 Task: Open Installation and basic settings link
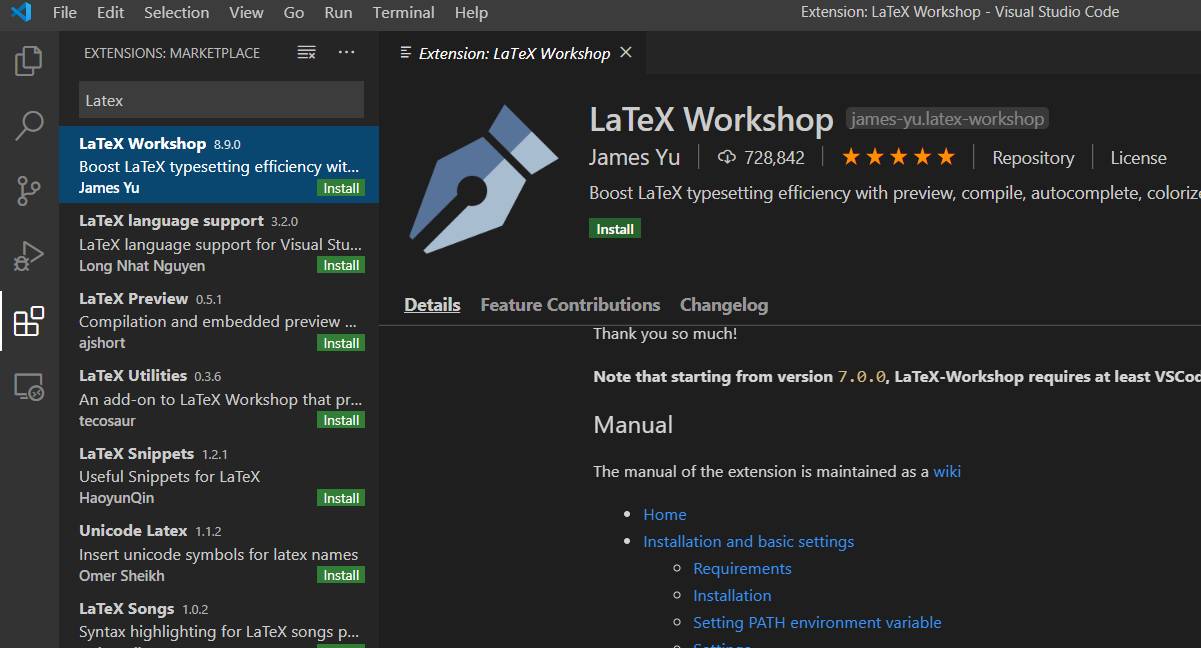click(x=749, y=541)
